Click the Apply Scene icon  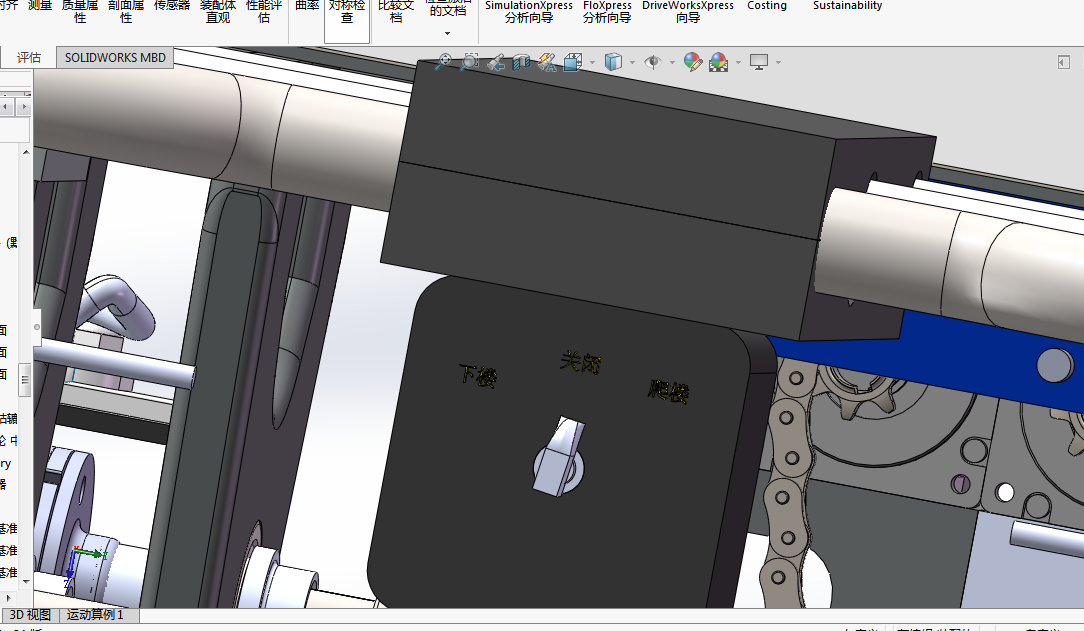(x=718, y=62)
